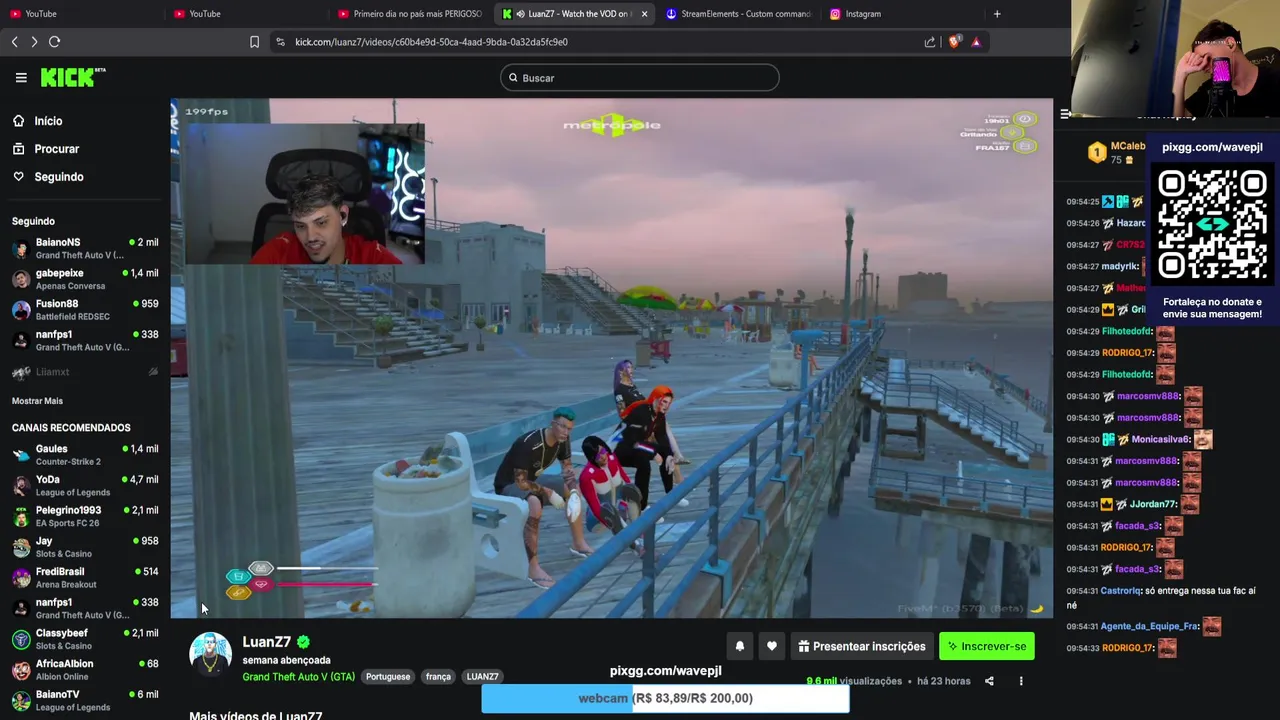Click the gold rank 1 badge in chat
The width and height of the screenshot is (1280, 720).
tap(1097, 152)
